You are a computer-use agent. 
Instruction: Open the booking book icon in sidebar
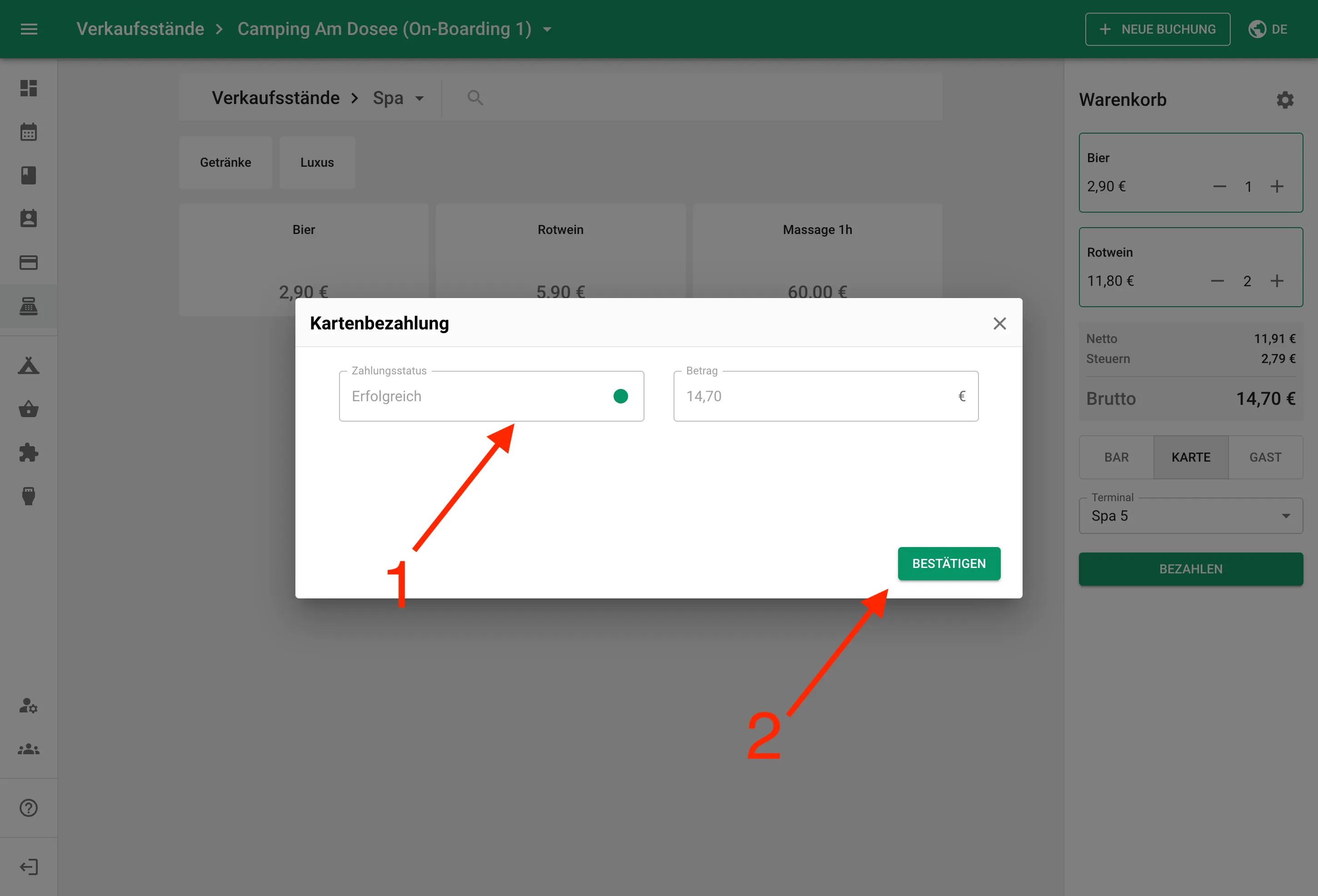click(x=28, y=175)
